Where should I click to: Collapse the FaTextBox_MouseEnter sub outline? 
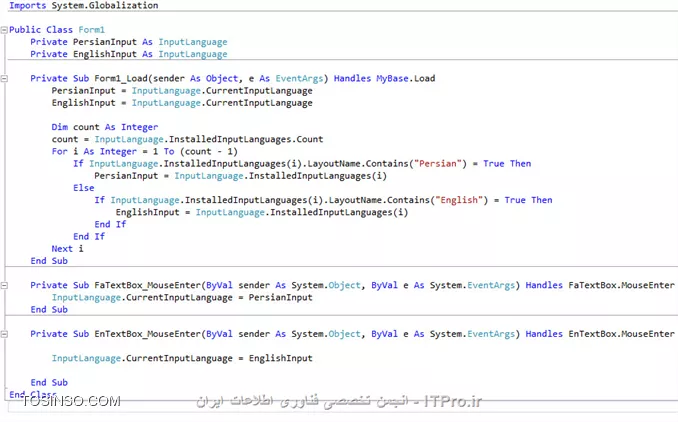pos(4,285)
